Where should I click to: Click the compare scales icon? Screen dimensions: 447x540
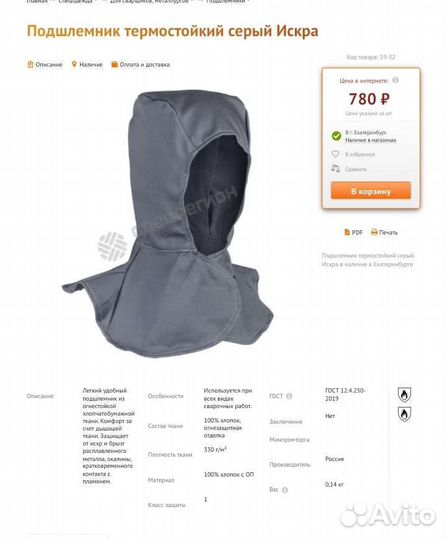coord(335,169)
